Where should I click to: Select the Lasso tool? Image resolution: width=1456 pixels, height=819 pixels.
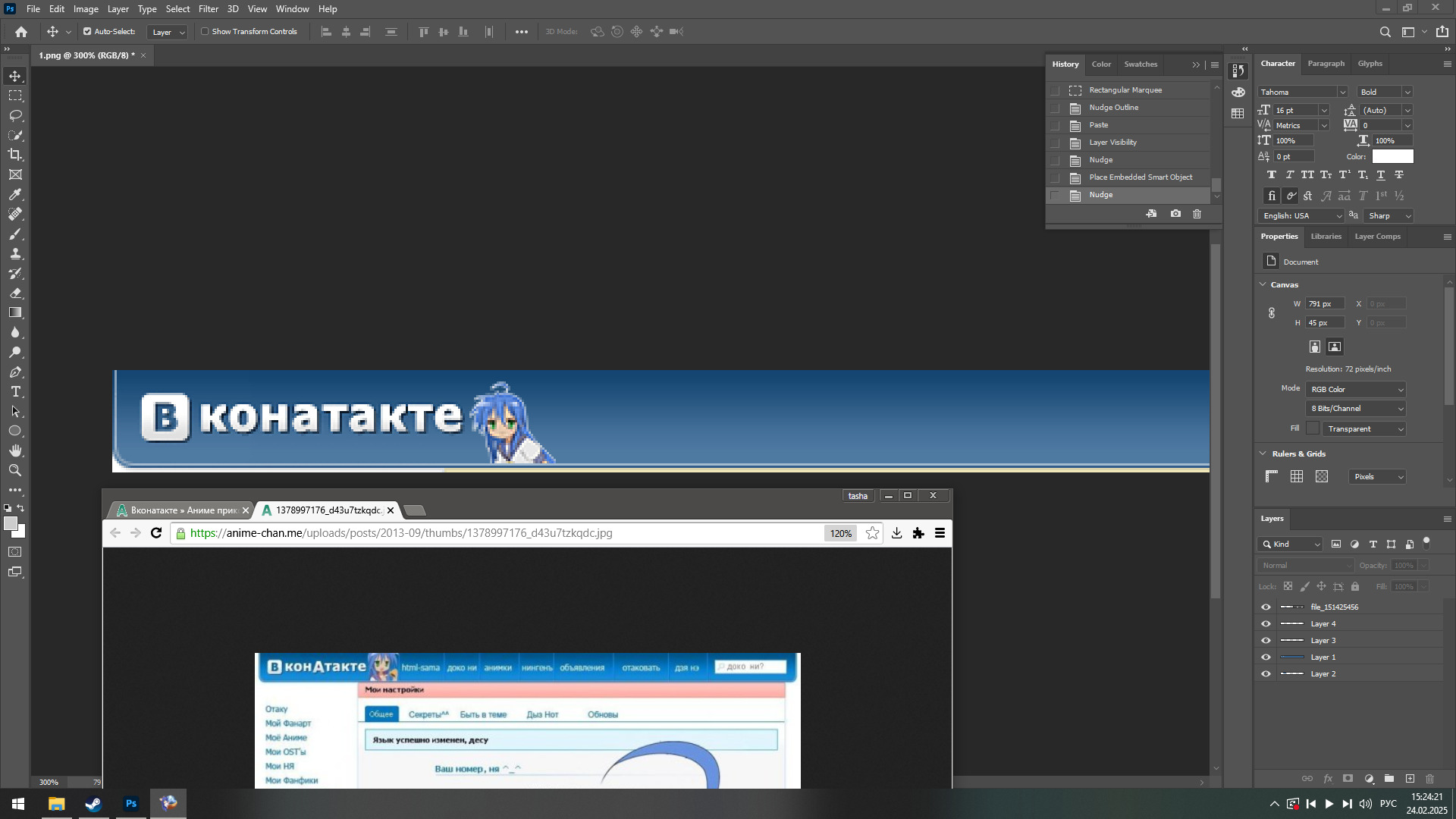(15, 115)
